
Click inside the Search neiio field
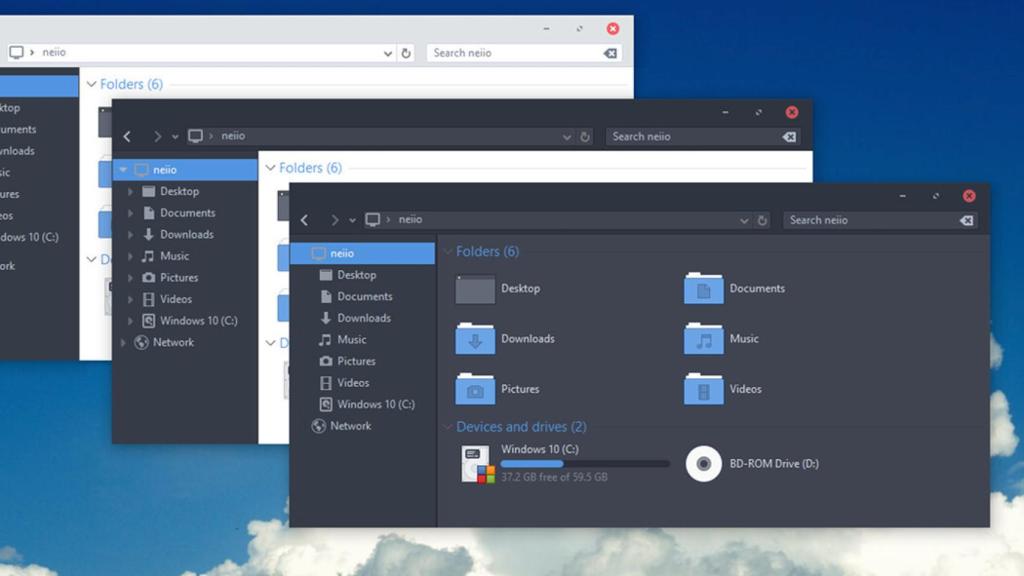(x=860, y=219)
